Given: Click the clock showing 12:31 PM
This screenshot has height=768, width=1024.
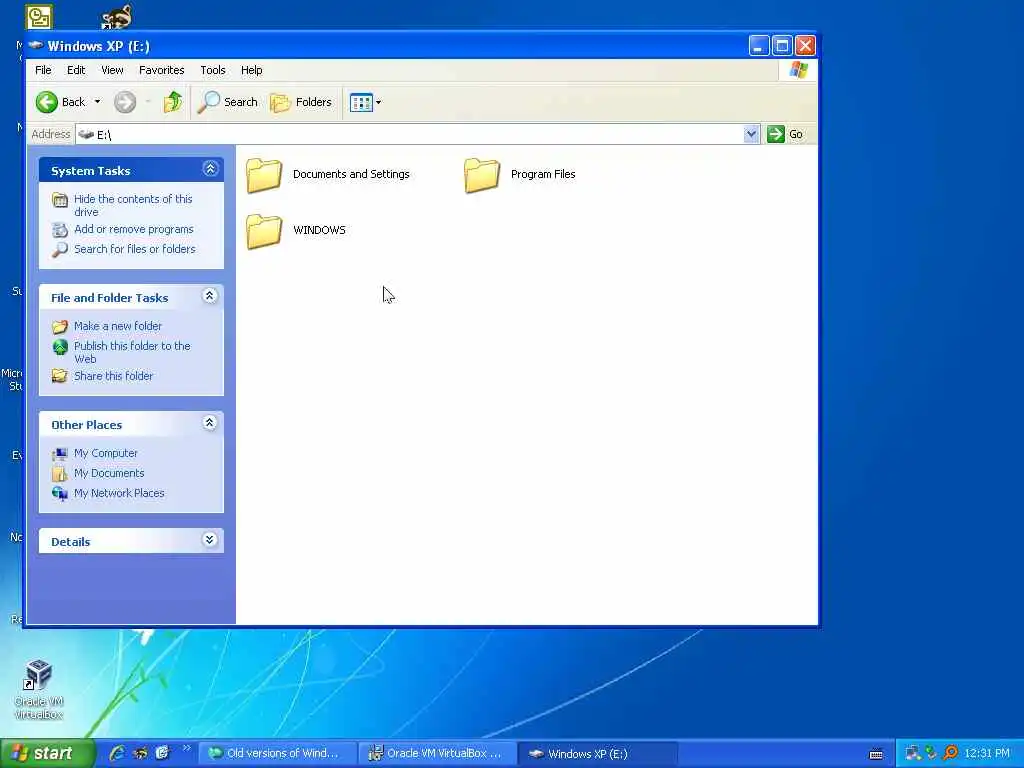Looking at the screenshot, I should pyautogui.click(x=987, y=754).
